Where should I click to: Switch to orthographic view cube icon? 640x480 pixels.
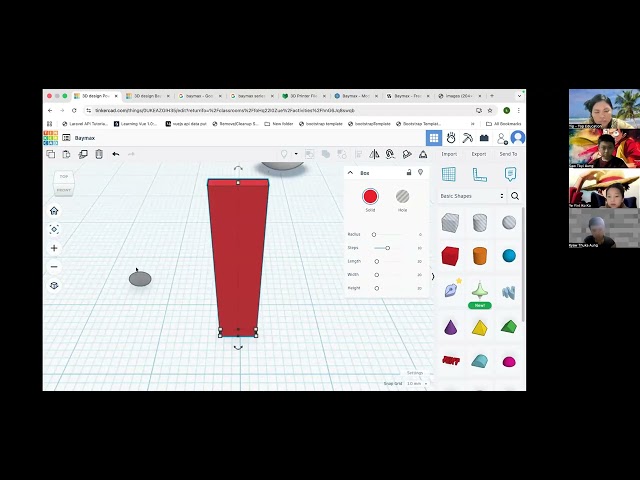[x=54, y=286]
